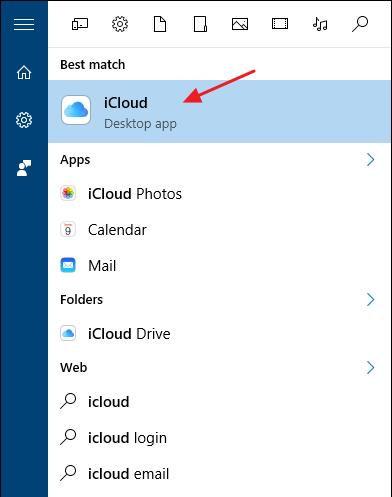Image resolution: width=392 pixels, height=497 pixels.
Task: Filter results by Web search icon
Action: point(360,24)
